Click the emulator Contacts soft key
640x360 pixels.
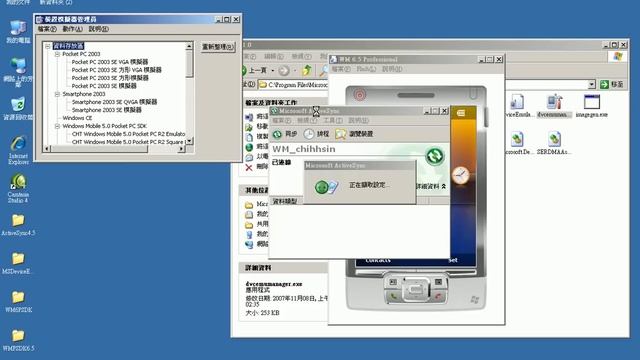[378, 260]
